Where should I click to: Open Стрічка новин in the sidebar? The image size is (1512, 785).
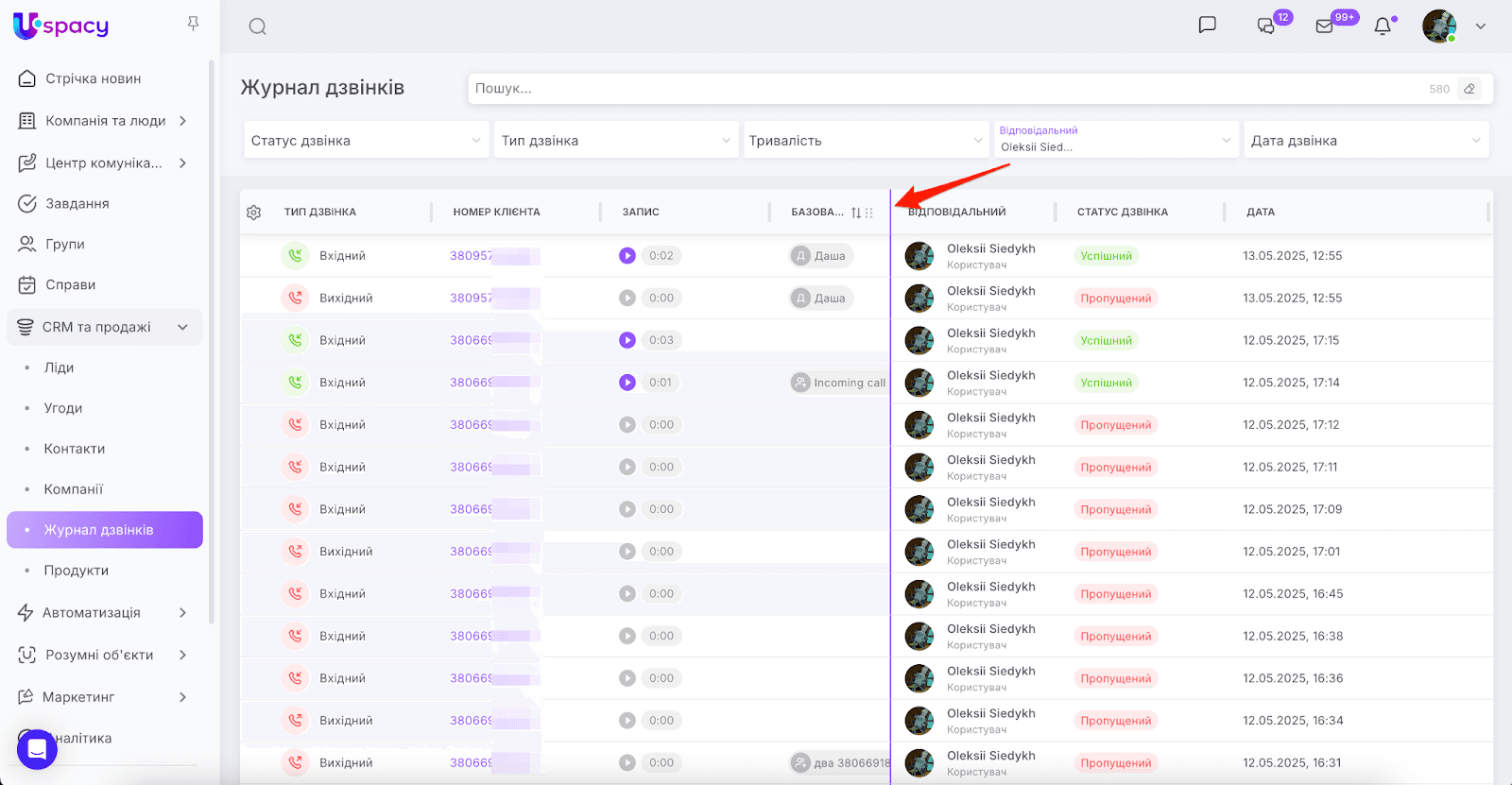click(93, 78)
